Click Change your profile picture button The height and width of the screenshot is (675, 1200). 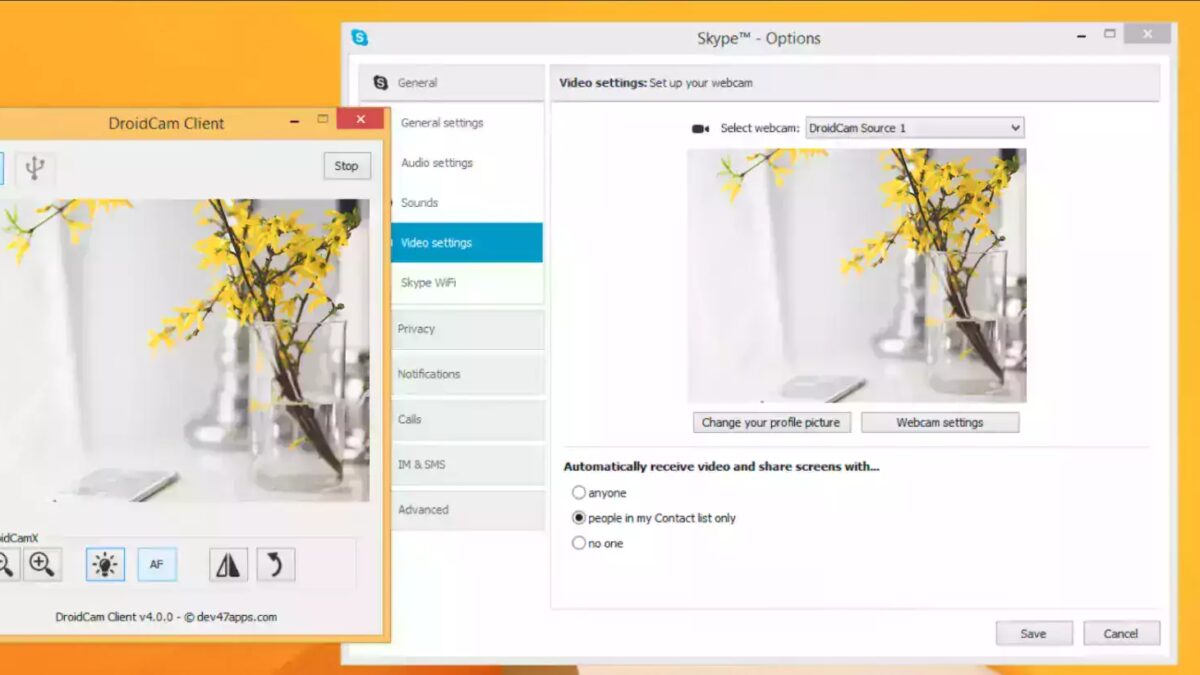(x=771, y=423)
